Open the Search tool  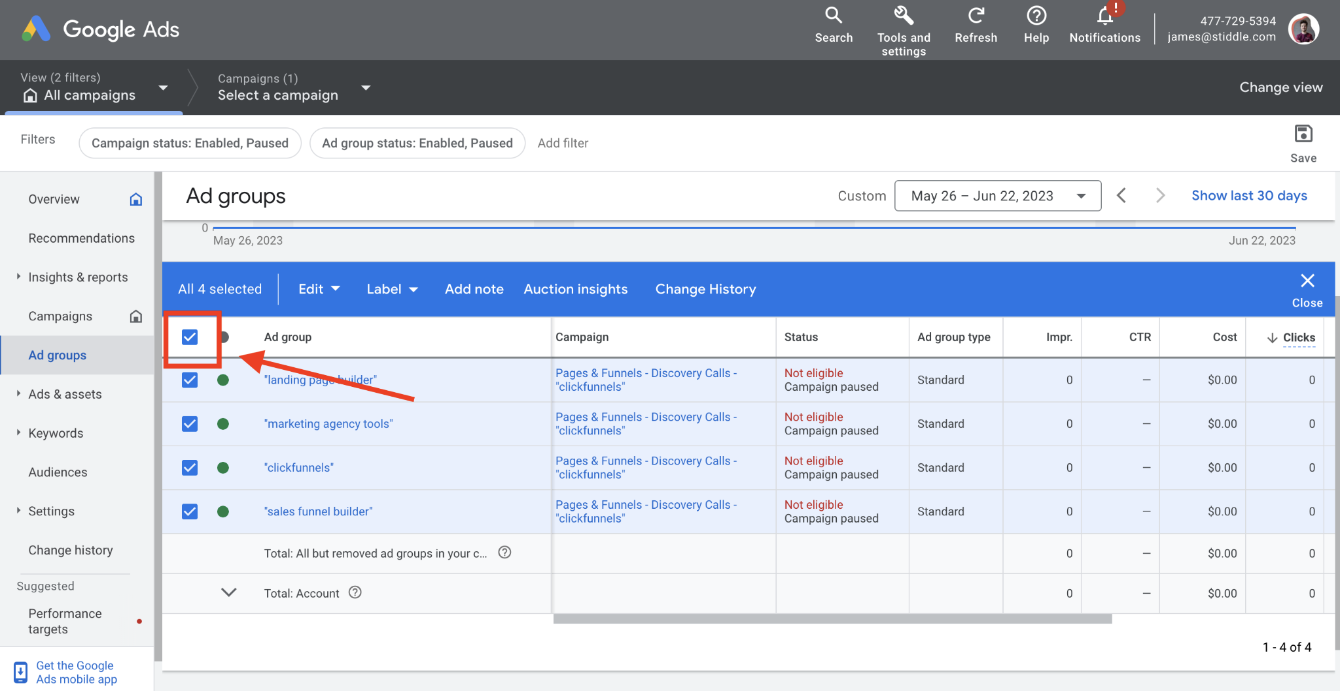click(833, 25)
